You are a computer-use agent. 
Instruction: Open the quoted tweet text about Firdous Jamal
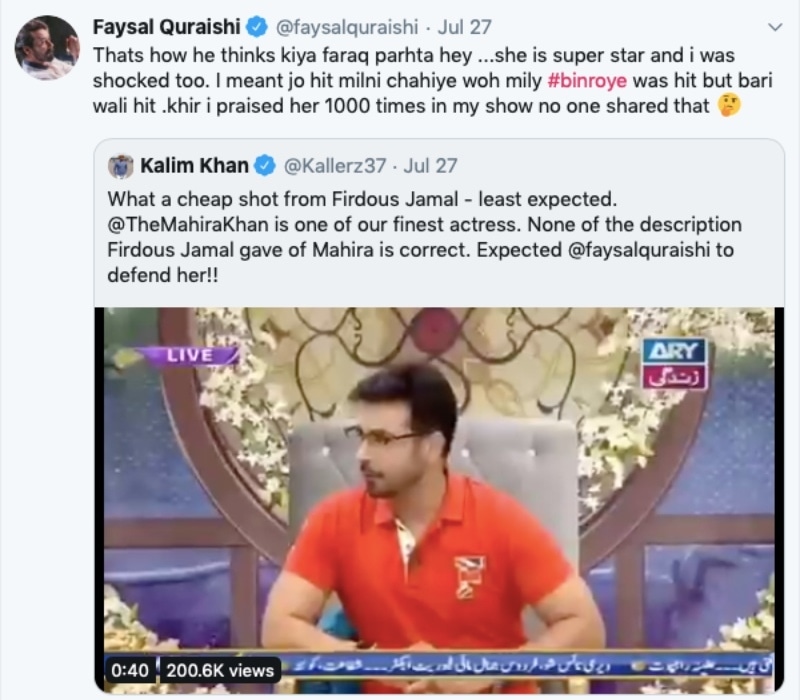click(424, 237)
